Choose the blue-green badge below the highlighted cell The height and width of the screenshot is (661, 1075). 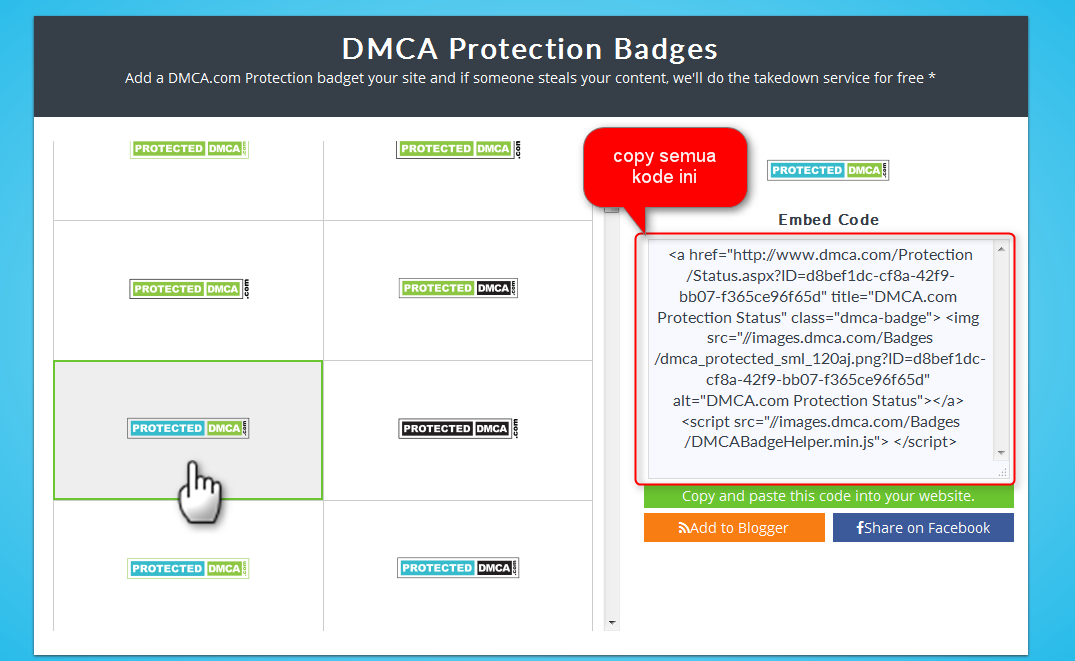pos(188,568)
